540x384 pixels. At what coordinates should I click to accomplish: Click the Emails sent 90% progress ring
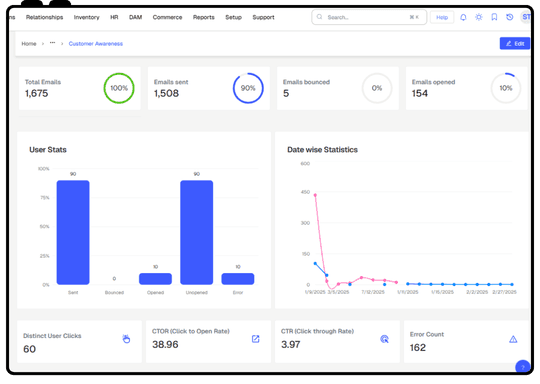click(248, 88)
